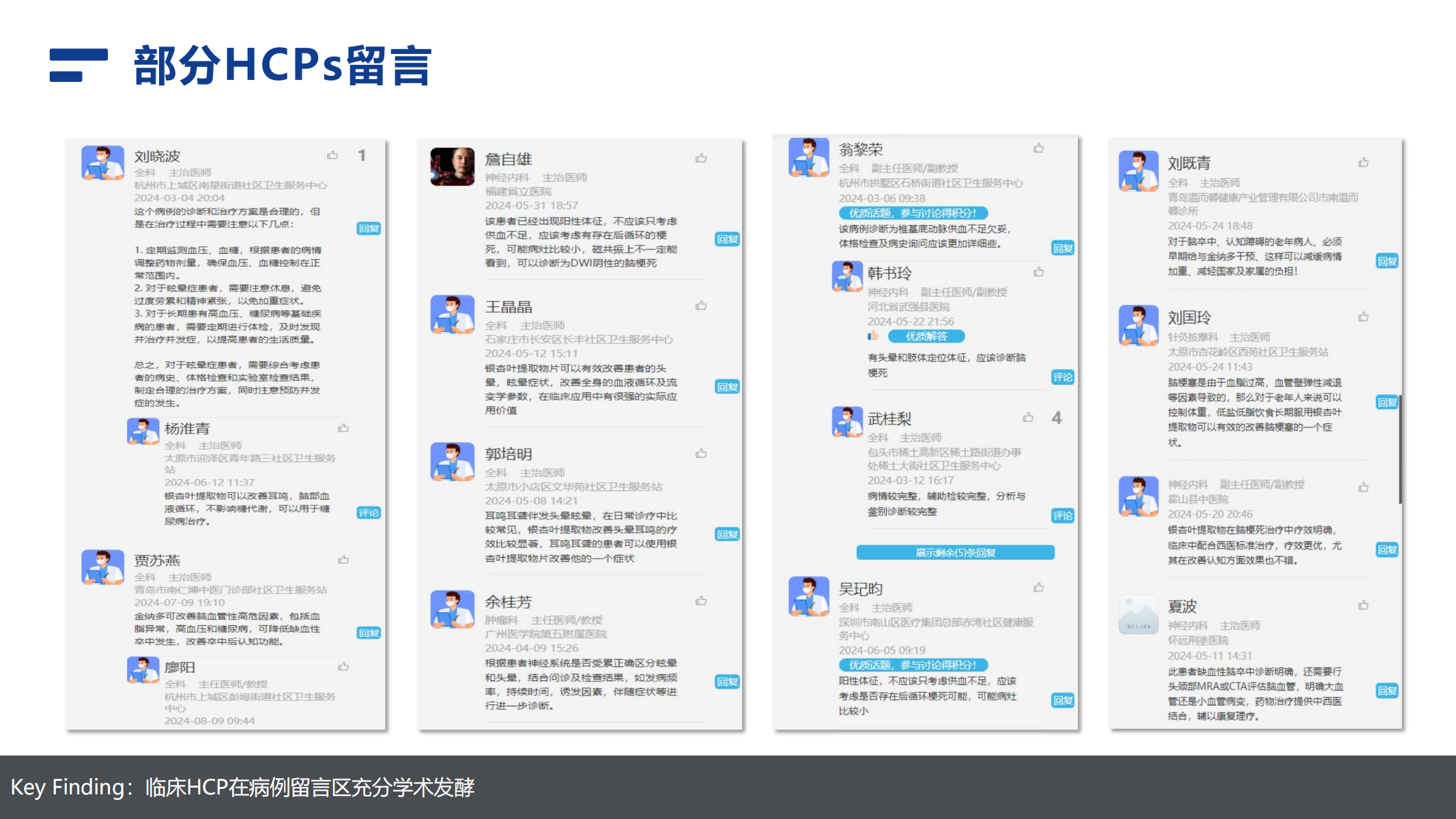Click 优质解答 badge on 韩书玲's reply
Image resolution: width=1456 pixels, height=819 pixels.
click(x=926, y=336)
